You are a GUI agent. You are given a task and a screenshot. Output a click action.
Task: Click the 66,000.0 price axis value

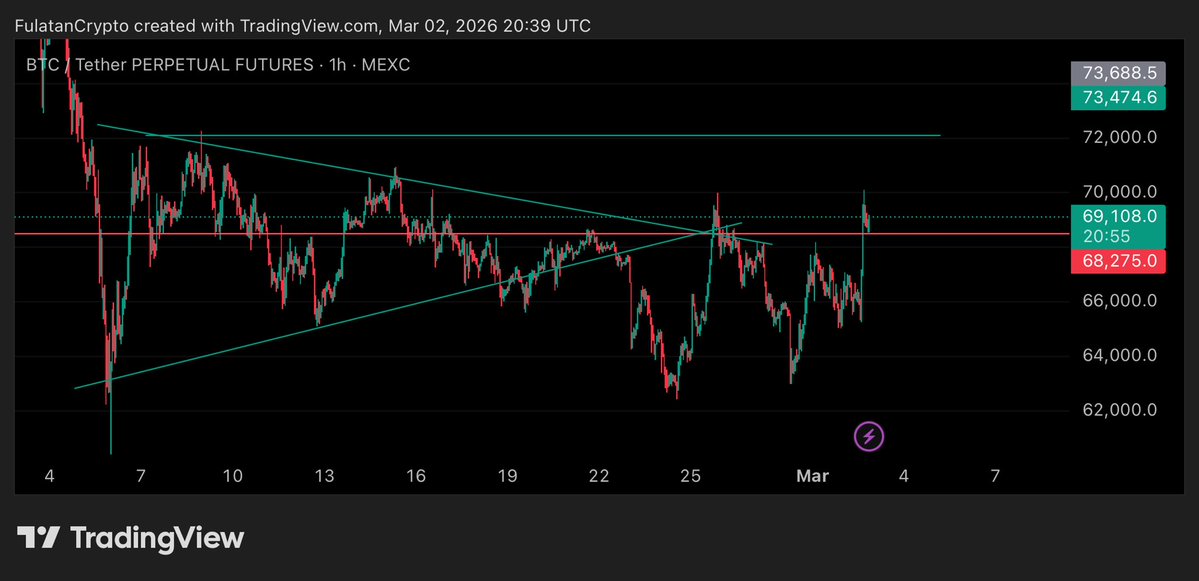coord(1119,301)
